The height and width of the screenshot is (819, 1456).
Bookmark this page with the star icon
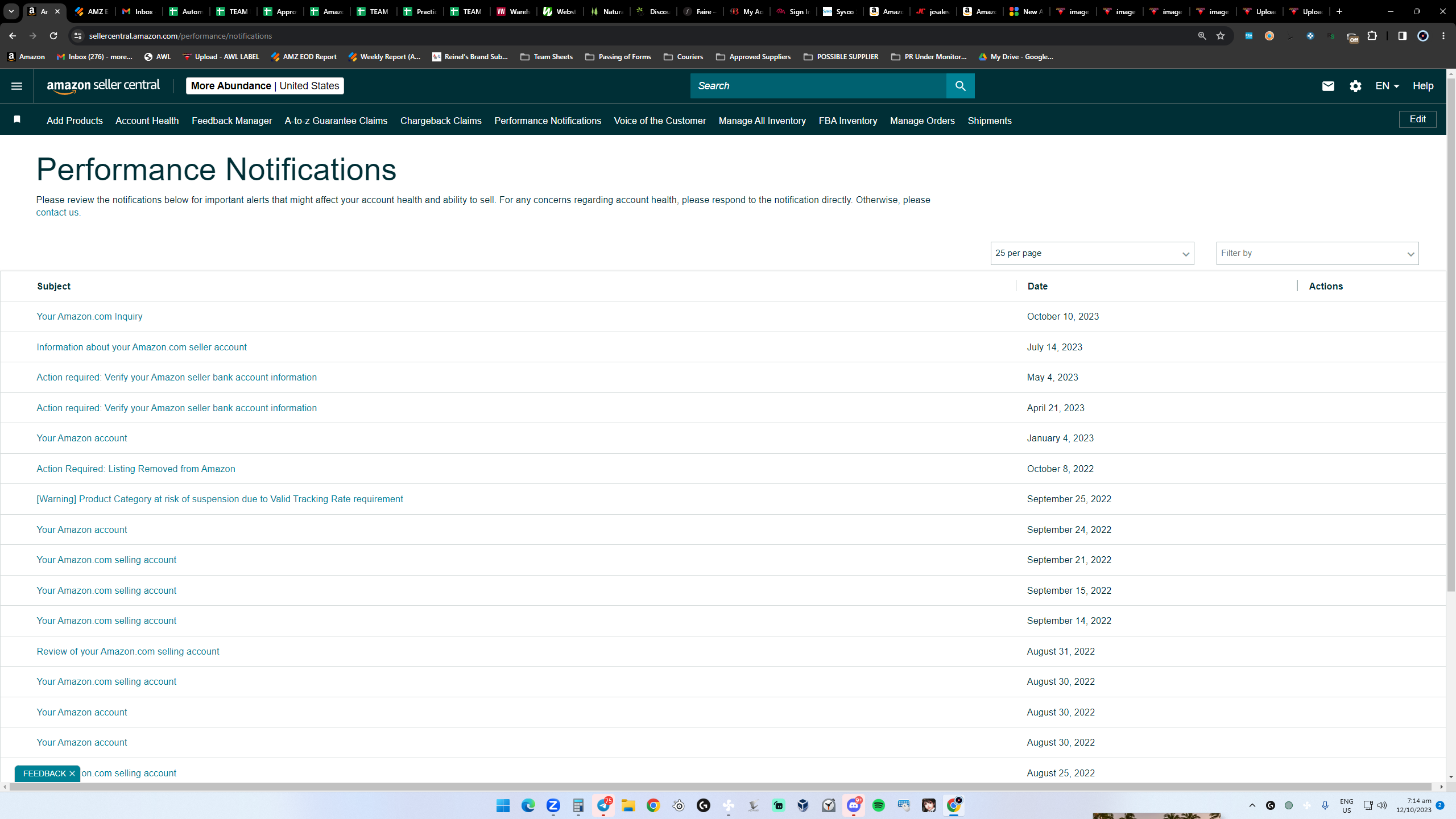pyautogui.click(x=1221, y=36)
